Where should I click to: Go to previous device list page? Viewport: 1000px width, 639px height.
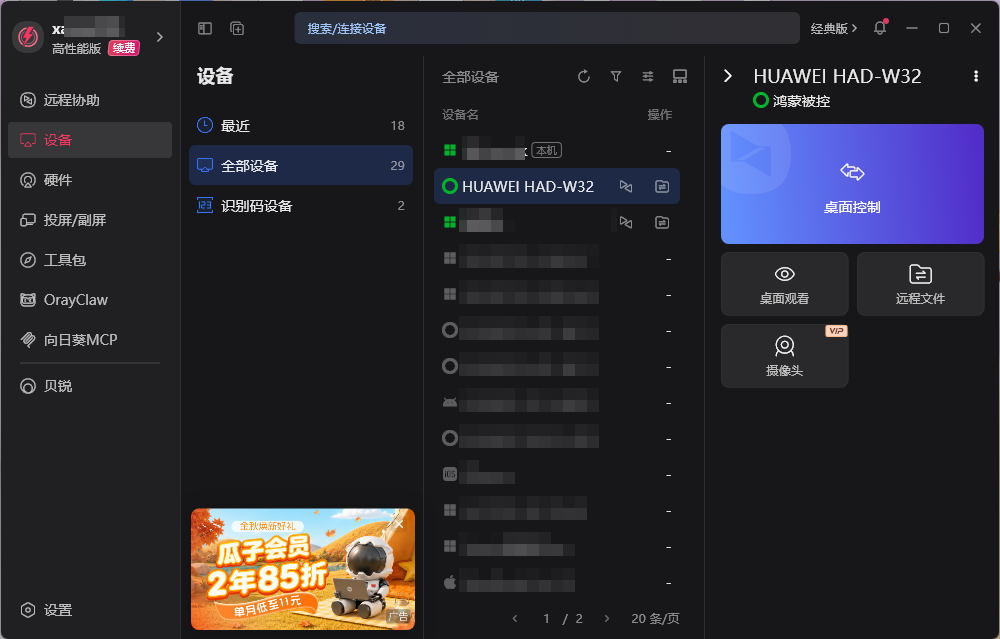515,618
